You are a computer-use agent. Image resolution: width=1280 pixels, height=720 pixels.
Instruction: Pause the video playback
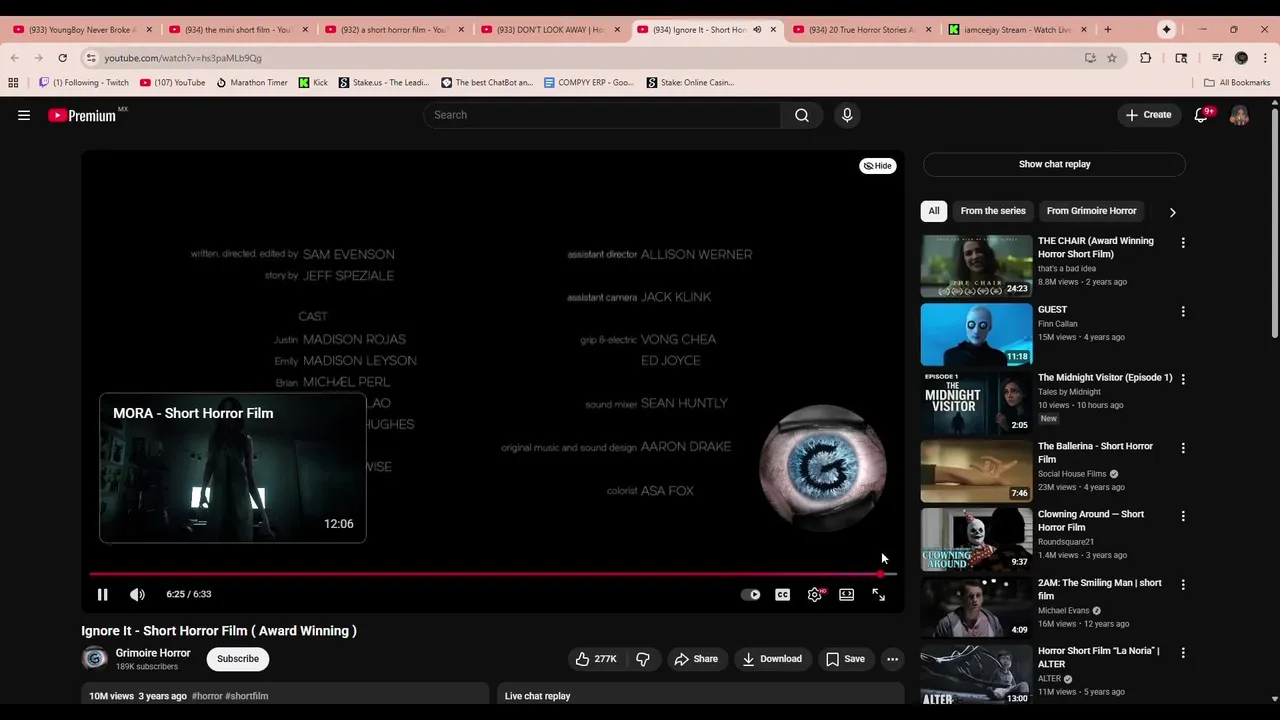[102, 594]
